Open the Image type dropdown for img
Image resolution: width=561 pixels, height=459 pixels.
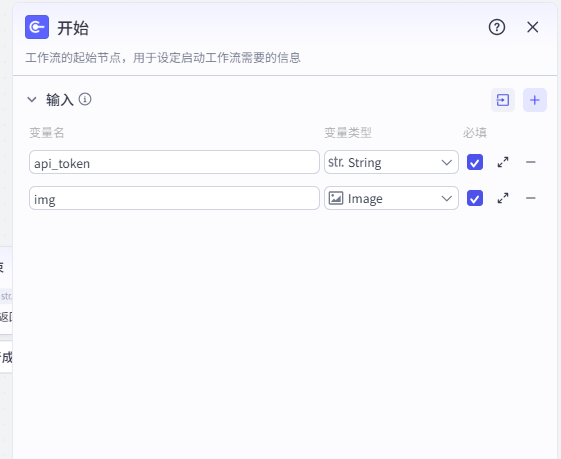point(391,198)
